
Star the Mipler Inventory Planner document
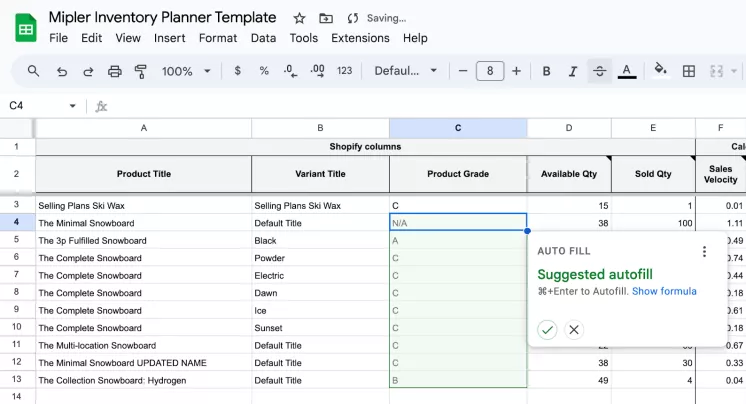299,19
